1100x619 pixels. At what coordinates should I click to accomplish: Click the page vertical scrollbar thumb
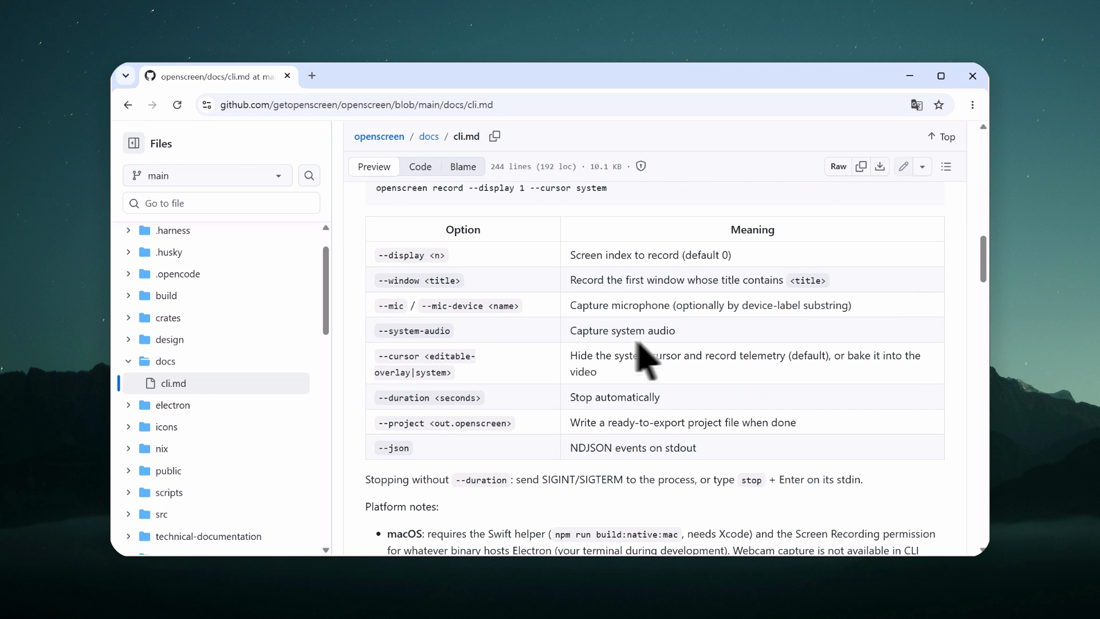click(983, 259)
